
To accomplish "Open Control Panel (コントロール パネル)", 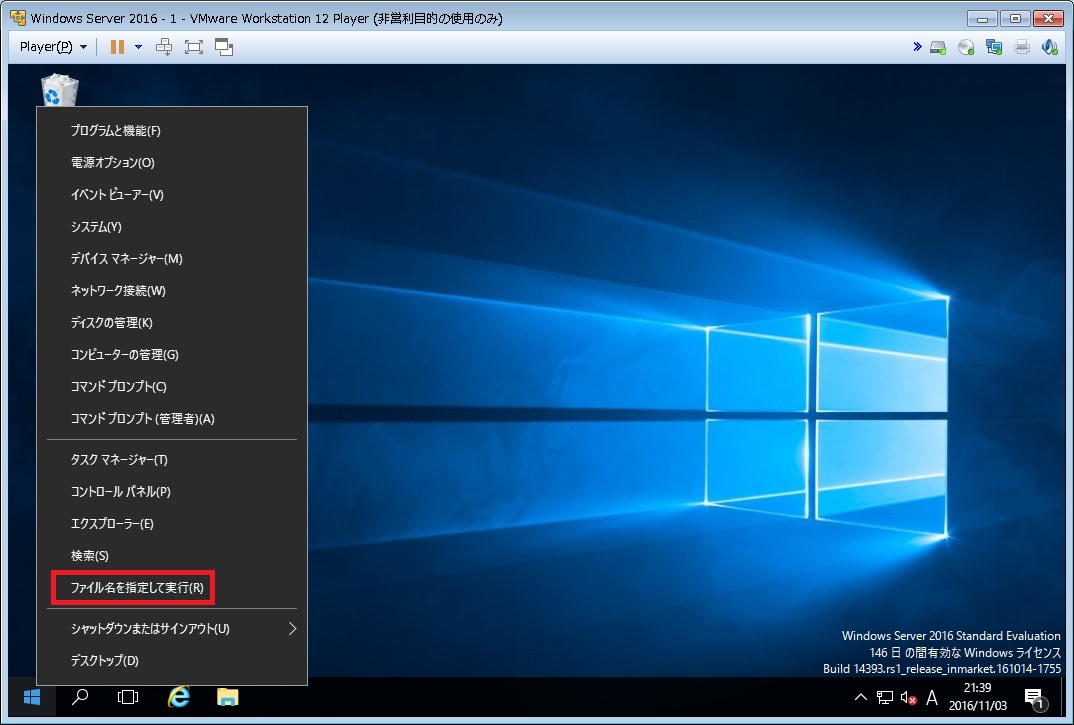I will pos(171,491).
